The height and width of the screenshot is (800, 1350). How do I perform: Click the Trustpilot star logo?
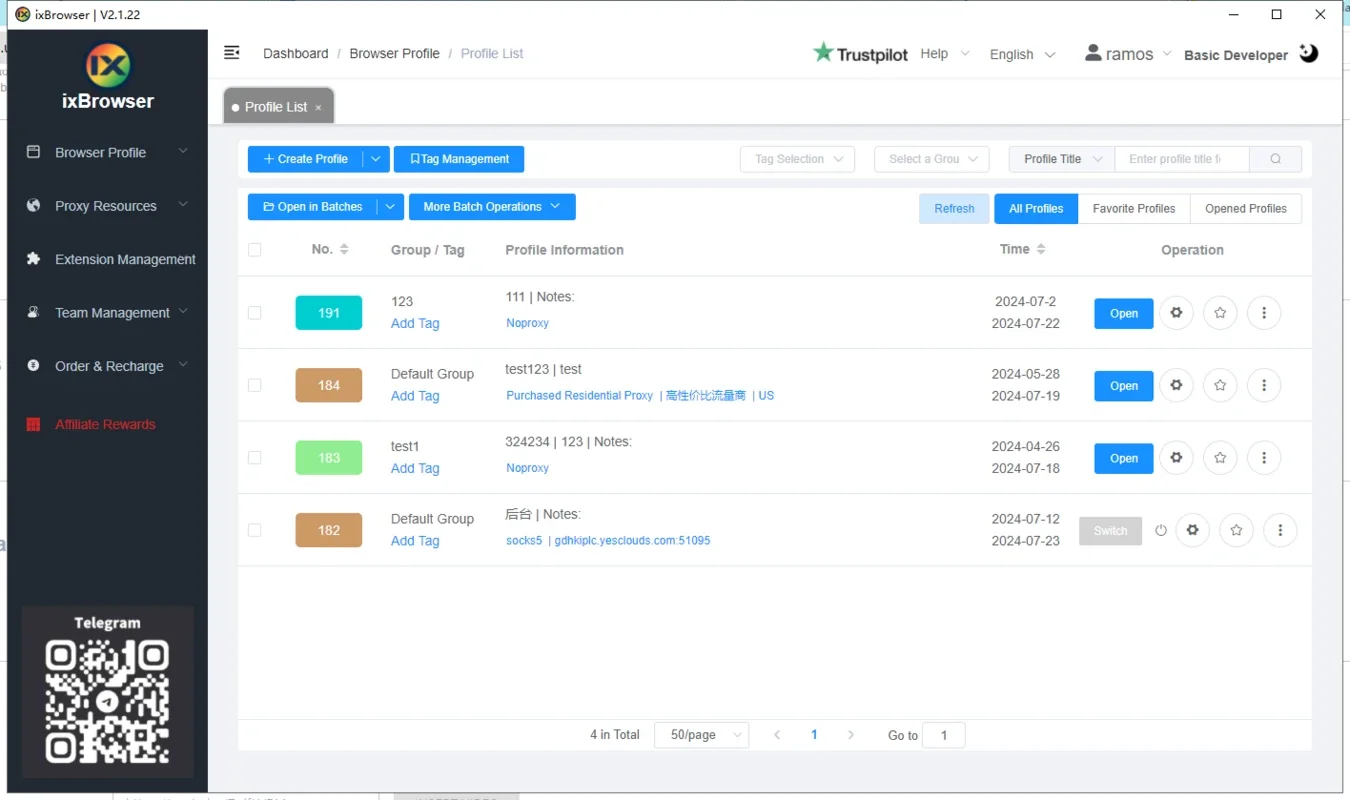coord(823,52)
